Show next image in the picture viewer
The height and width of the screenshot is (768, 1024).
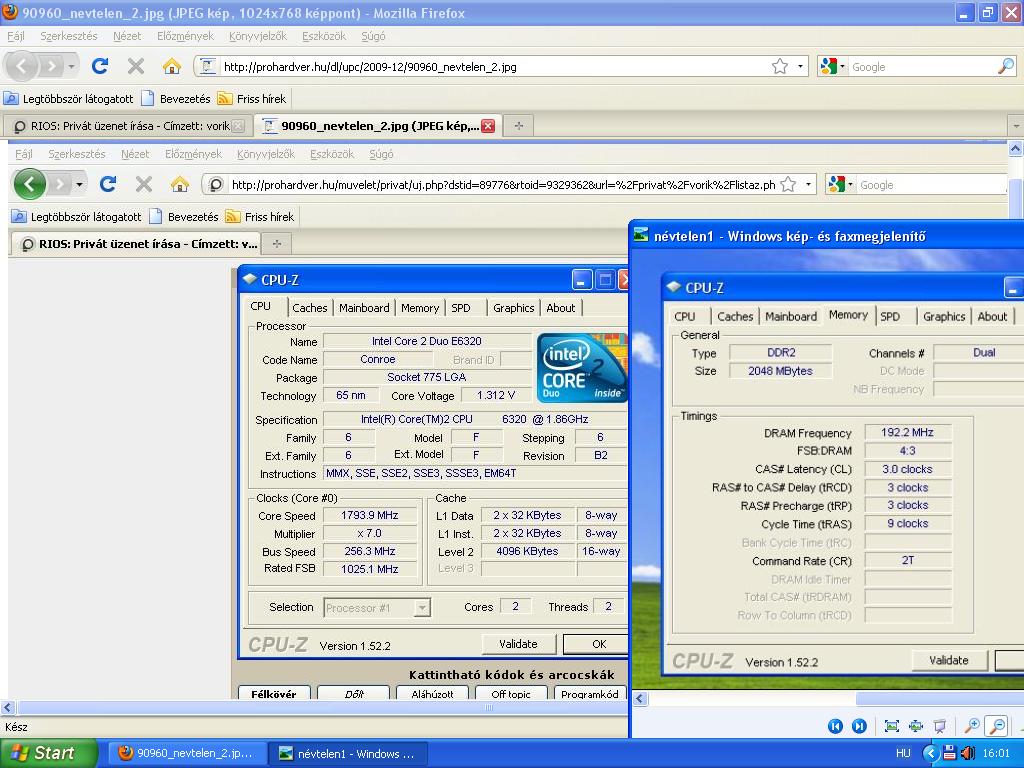[859, 726]
